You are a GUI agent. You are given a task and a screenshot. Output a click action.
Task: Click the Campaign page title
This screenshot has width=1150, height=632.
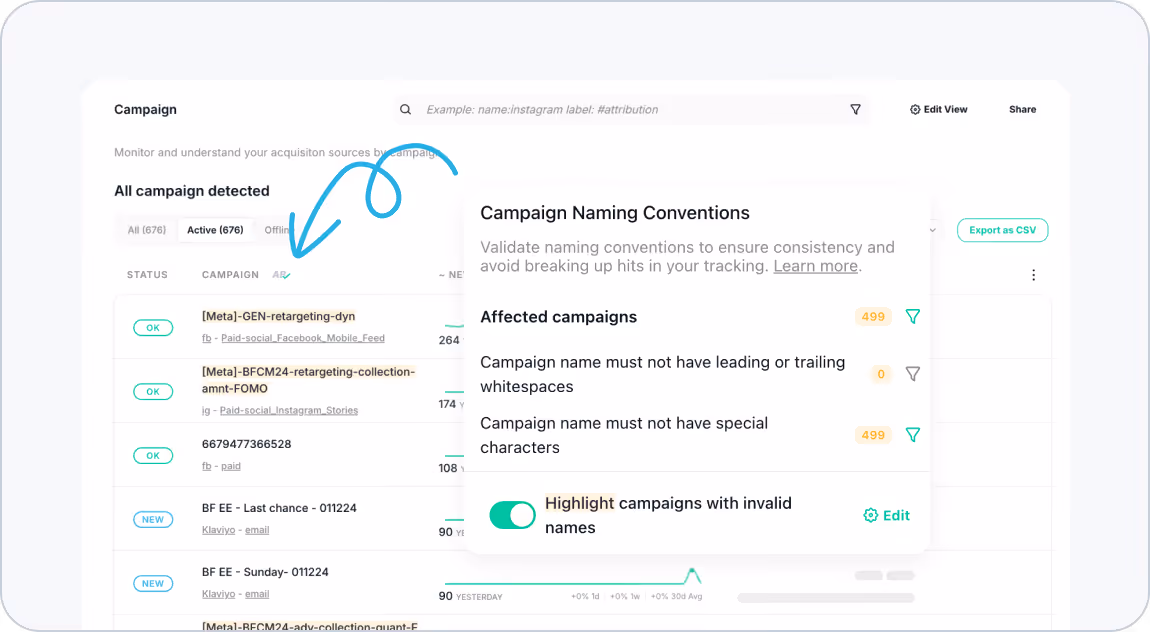point(145,109)
